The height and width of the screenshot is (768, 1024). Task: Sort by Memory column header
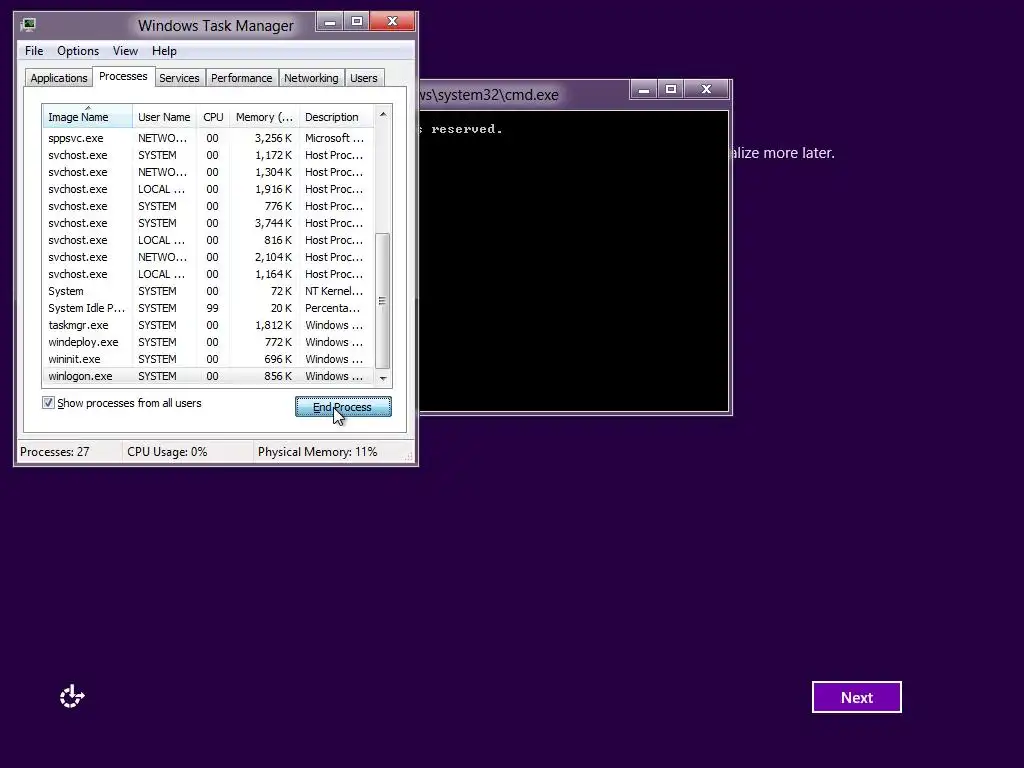click(264, 117)
